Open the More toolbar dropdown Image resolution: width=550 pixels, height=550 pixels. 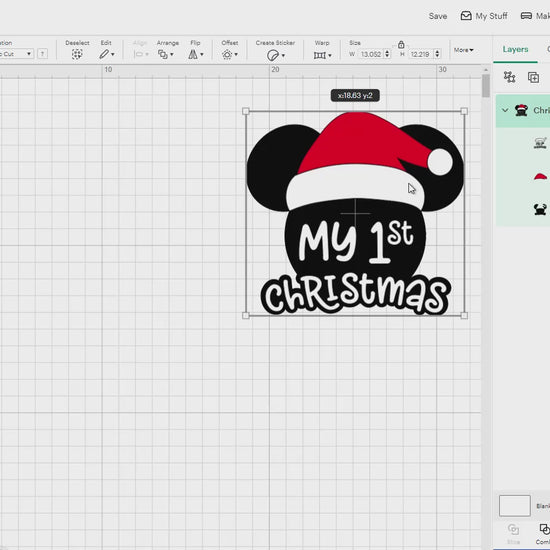463,50
